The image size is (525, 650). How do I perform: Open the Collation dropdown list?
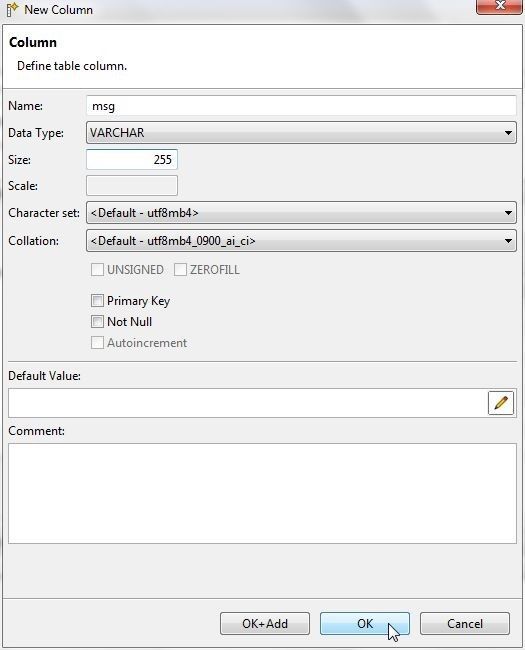tap(301, 241)
